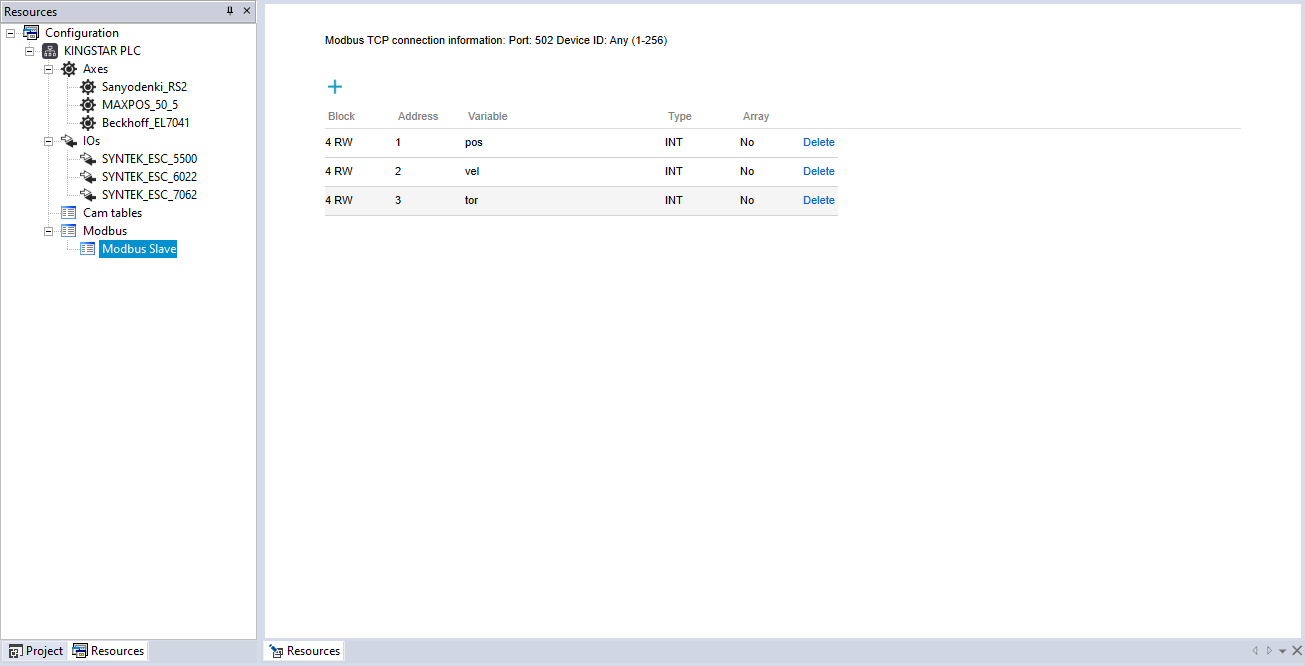Collapse the Modbus tree branch
This screenshot has height=666, width=1305.
48,231
